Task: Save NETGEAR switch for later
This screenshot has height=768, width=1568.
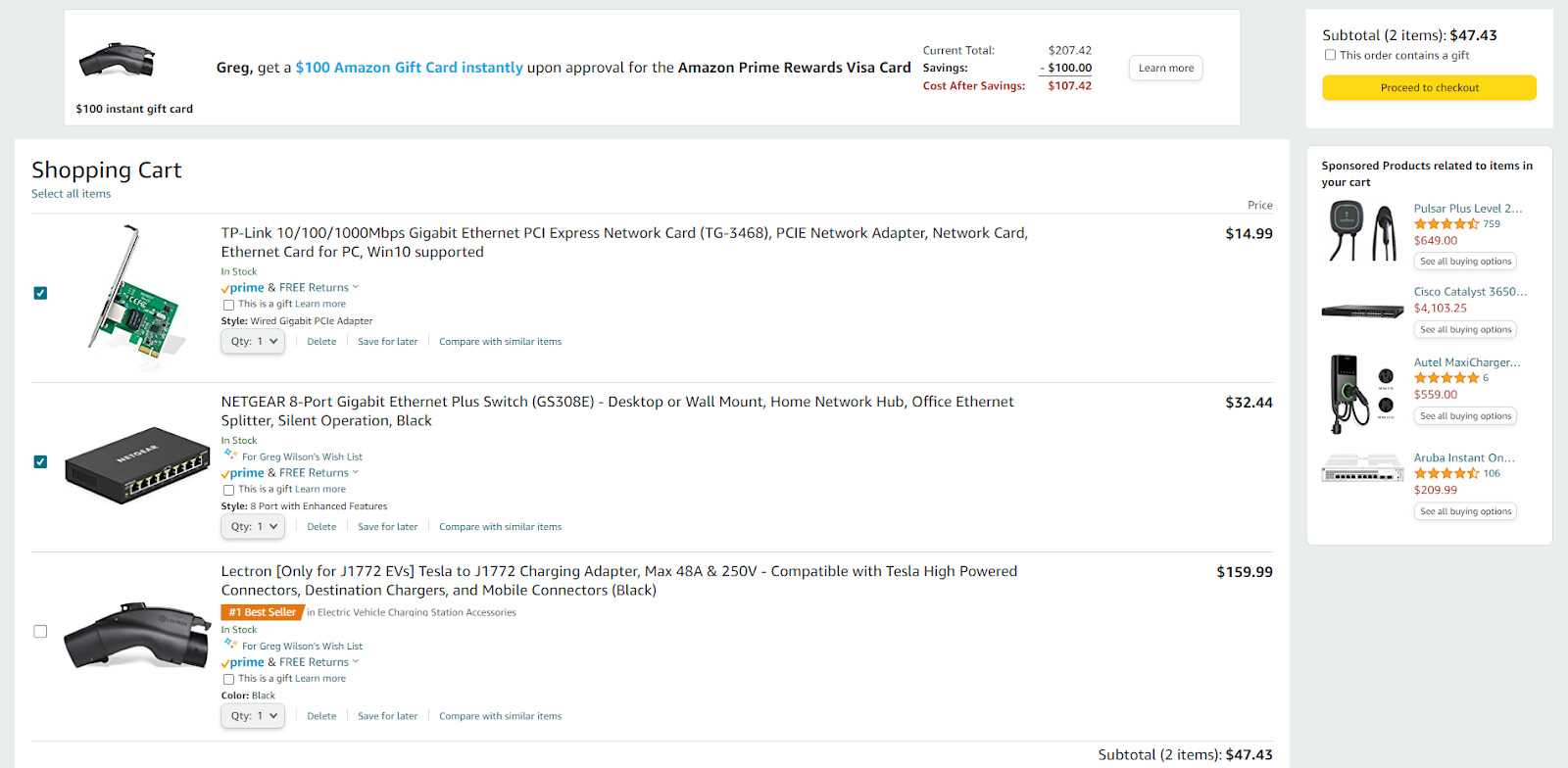Action: pyautogui.click(x=387, y=527)
